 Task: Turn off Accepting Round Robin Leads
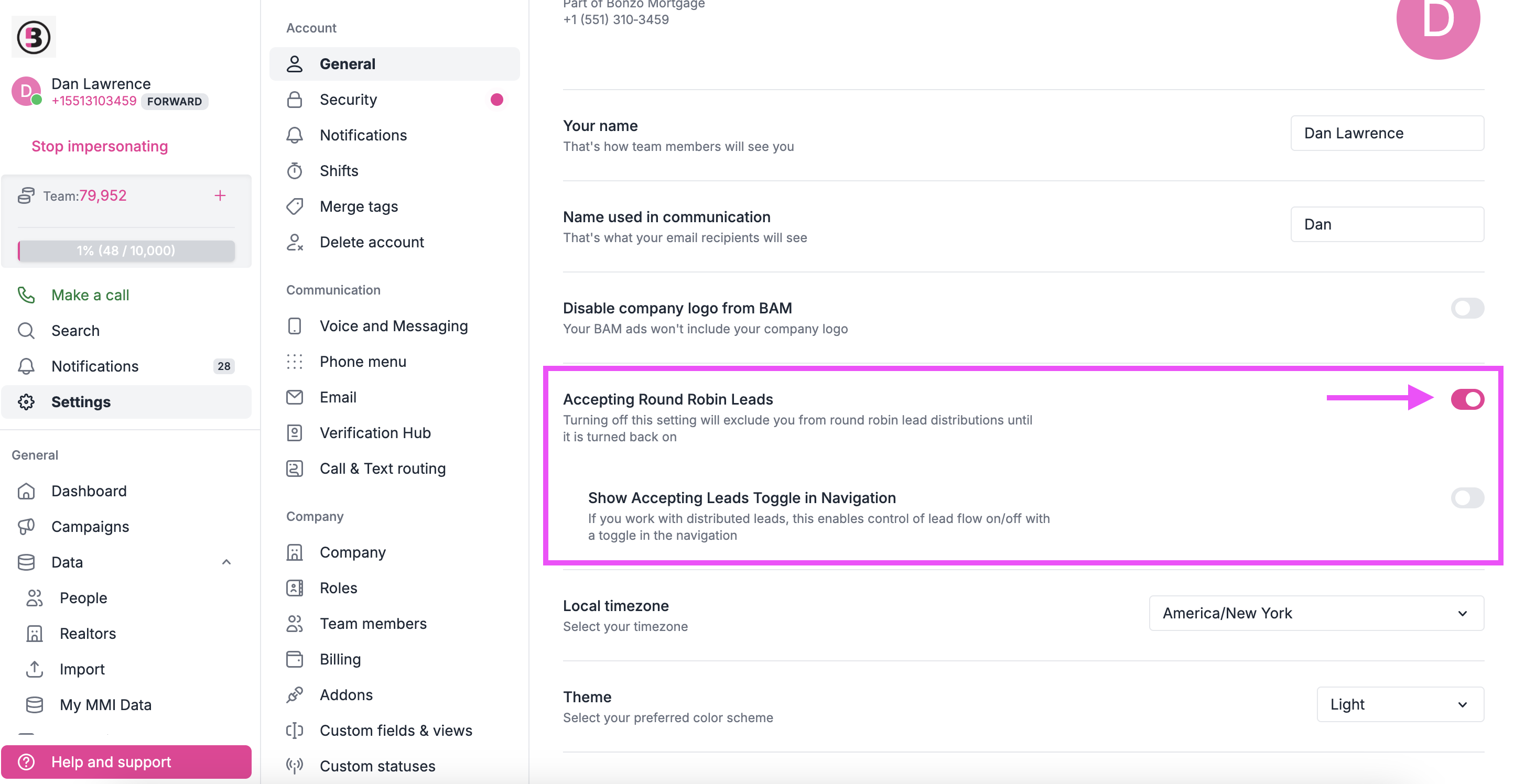click(x=1467, y=399)
